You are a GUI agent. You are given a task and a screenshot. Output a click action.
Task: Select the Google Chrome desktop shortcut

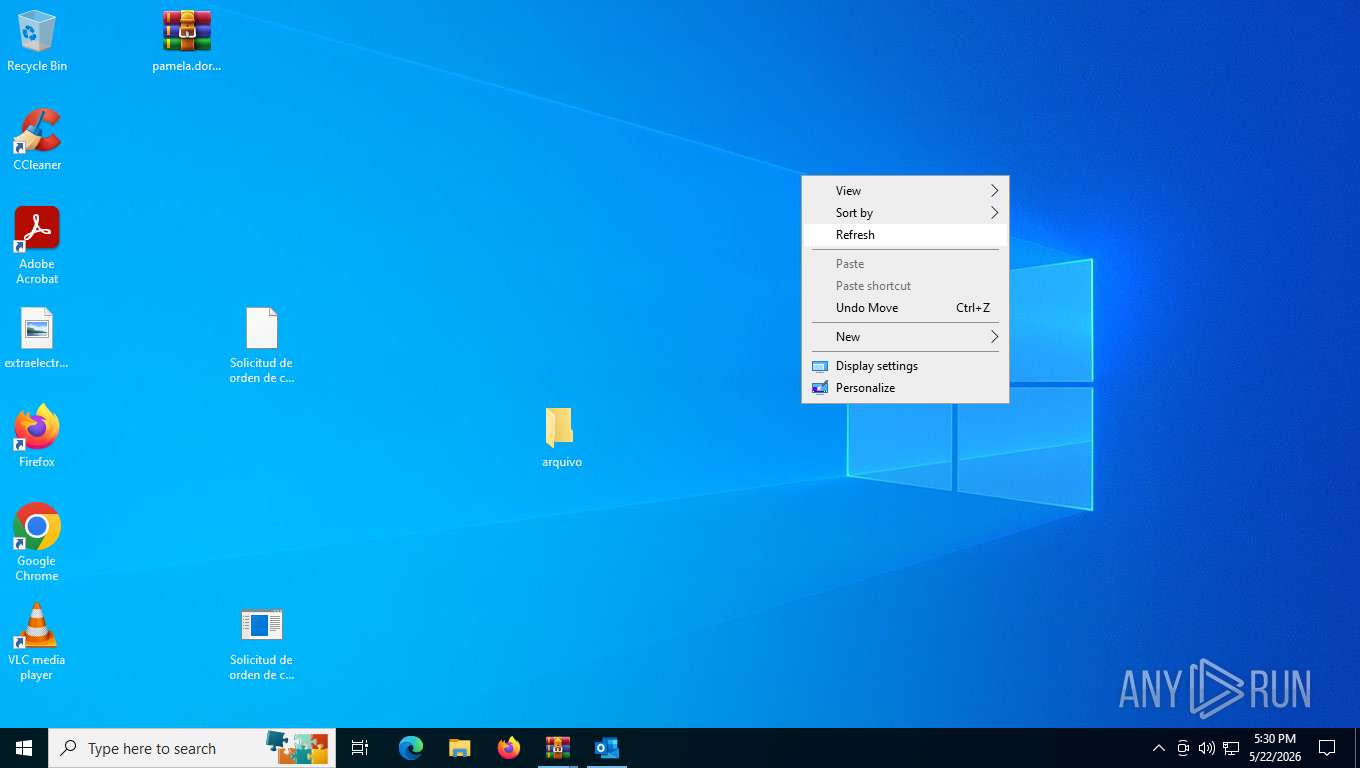37,542
